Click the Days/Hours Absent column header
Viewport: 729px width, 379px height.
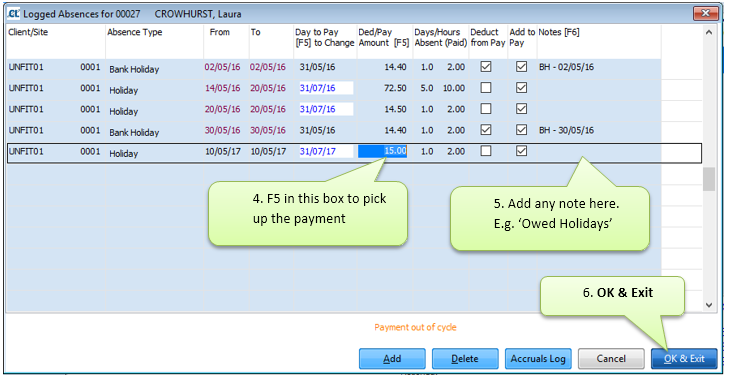(440, 38)
